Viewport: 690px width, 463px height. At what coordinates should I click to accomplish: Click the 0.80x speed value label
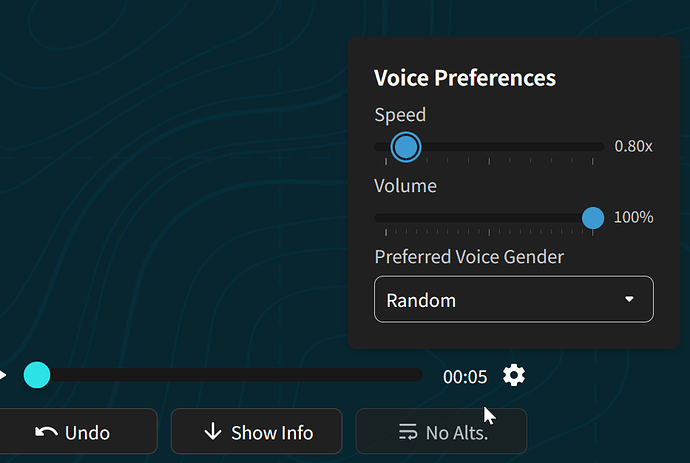coord(633,146)
